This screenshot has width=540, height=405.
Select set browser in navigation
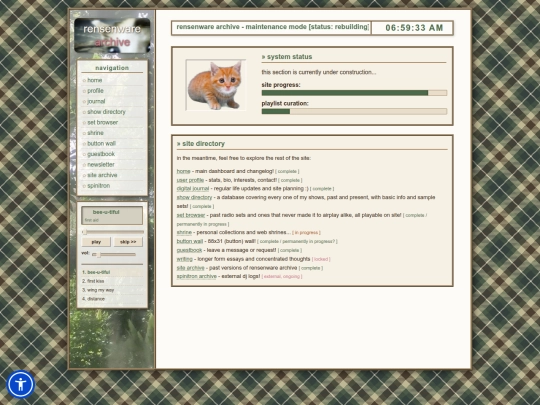[103, 122]
